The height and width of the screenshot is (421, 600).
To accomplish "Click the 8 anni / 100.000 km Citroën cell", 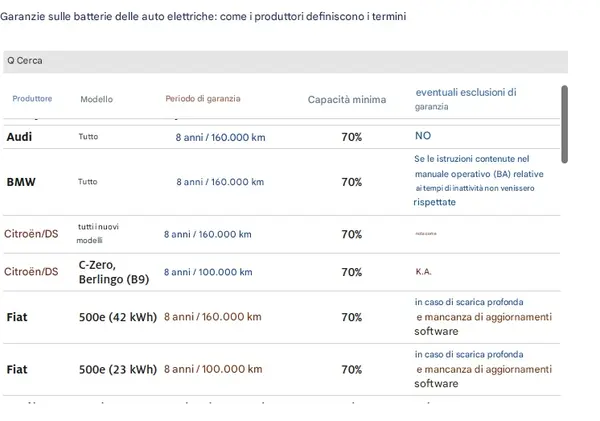I will pyautogui.click(x=207, y=272).
